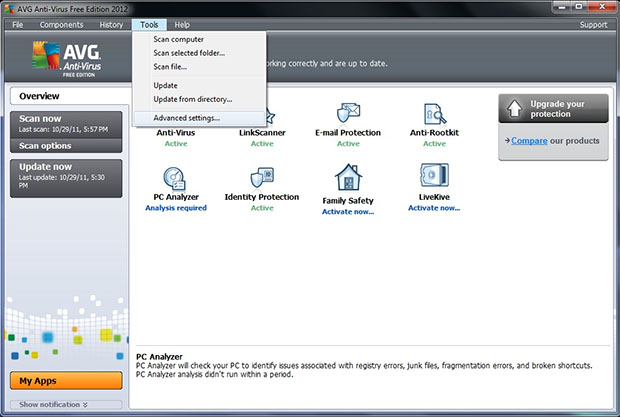Open the LiveKive vault icon
Viewport: 620px width, 417px height.
pos(434,175)
